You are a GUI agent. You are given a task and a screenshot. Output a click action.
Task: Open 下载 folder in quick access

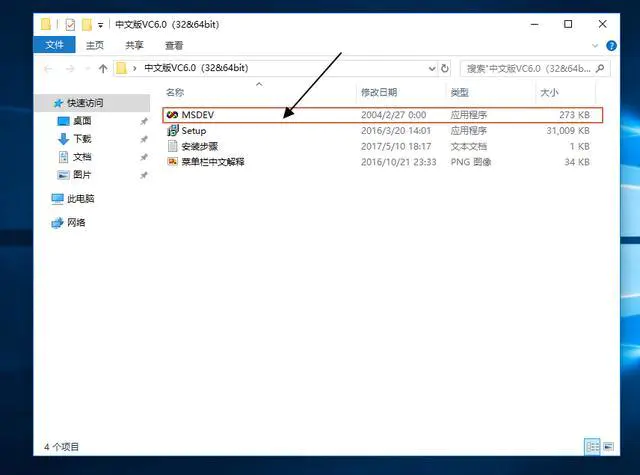tap(82, 139)
